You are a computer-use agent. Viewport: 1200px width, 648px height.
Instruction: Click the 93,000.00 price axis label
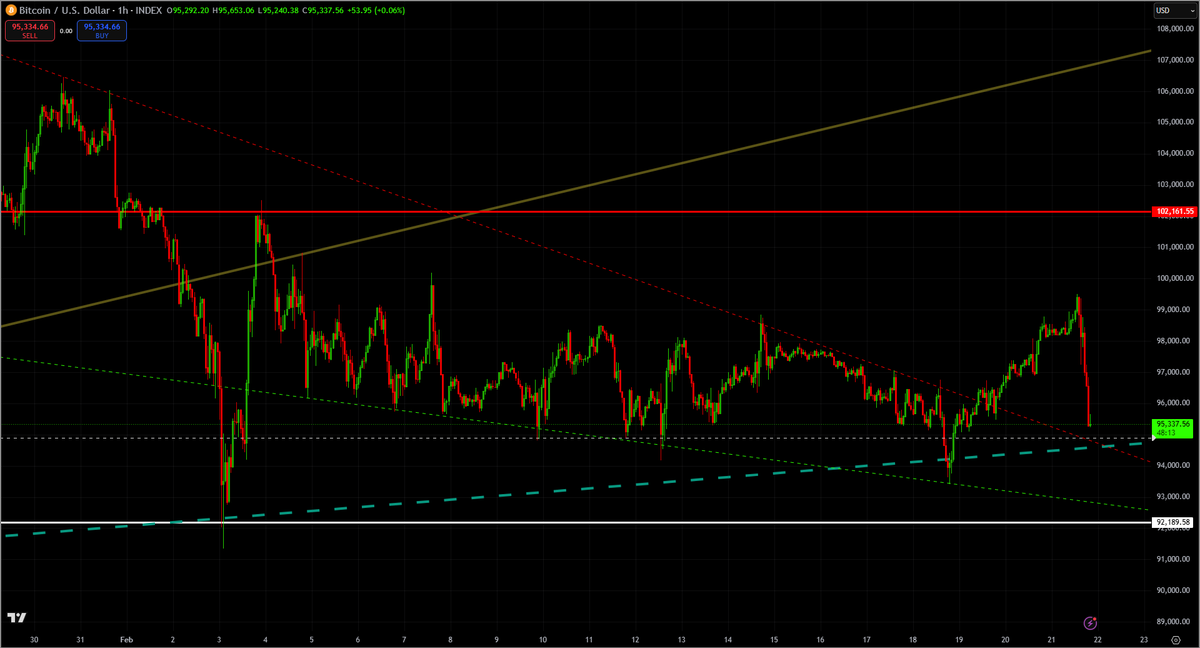click(1175, 496)
